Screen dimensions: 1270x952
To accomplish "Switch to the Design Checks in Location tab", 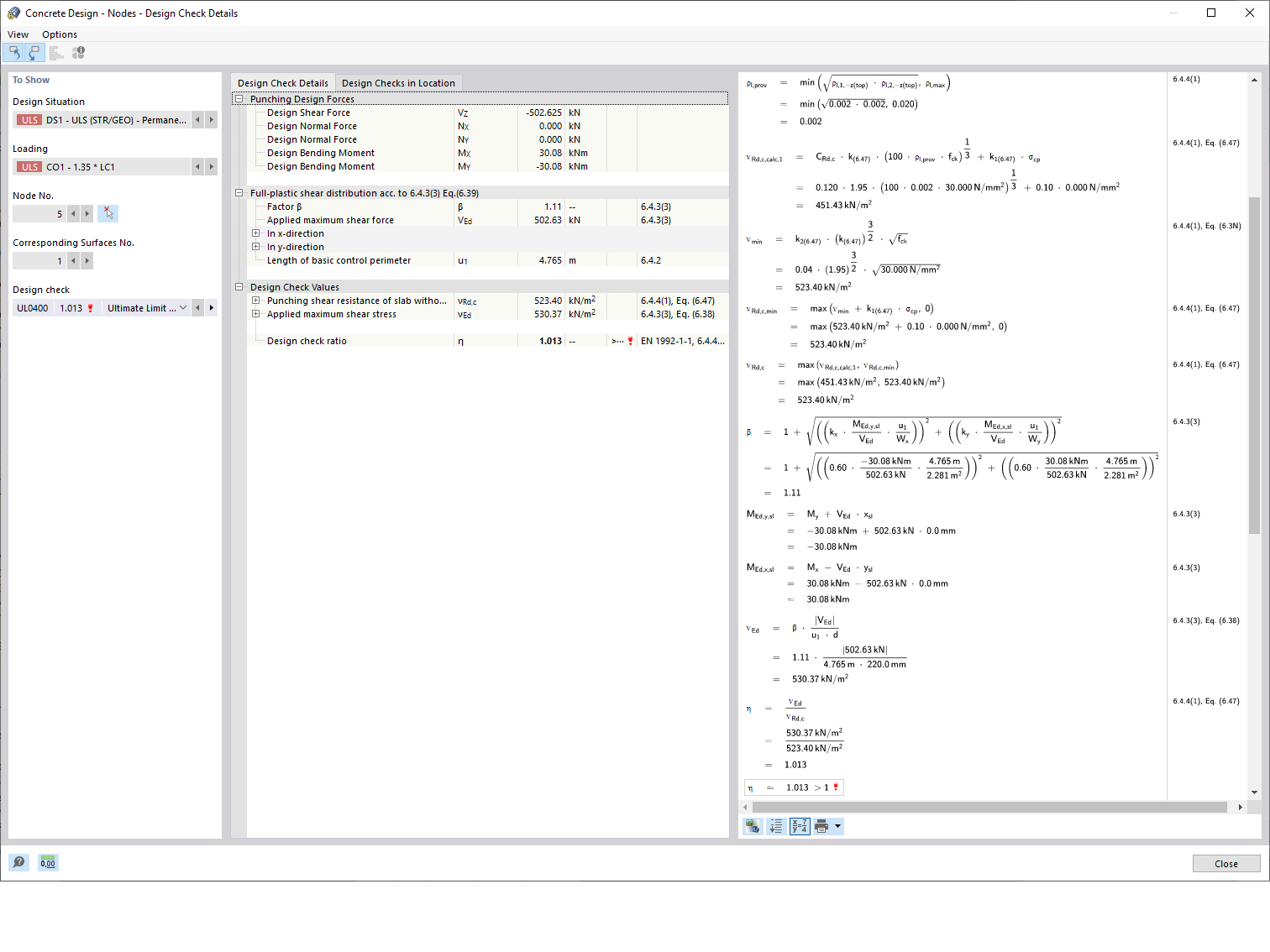I will [399, 82].
